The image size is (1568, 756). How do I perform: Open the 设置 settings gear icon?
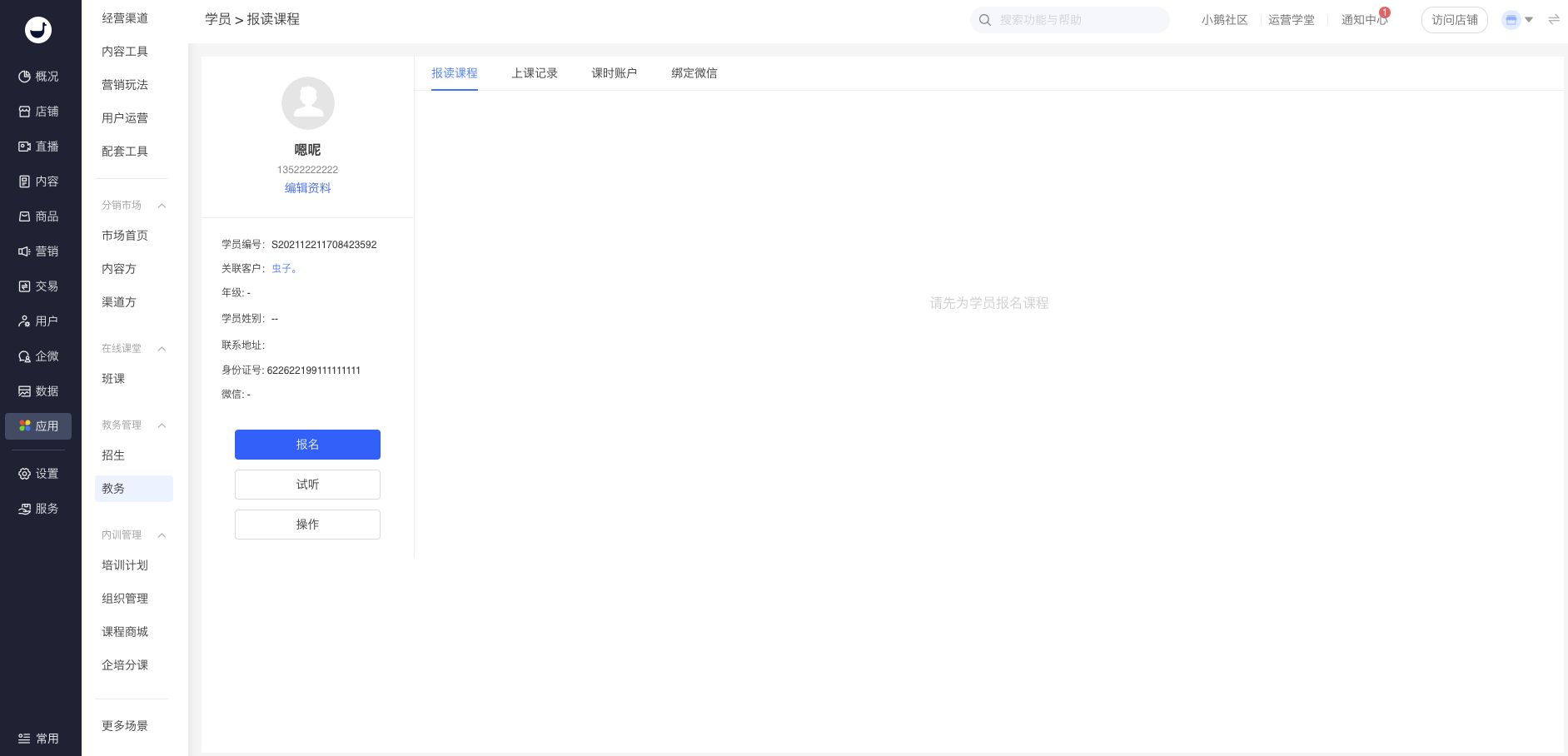[x=24, y=474]
